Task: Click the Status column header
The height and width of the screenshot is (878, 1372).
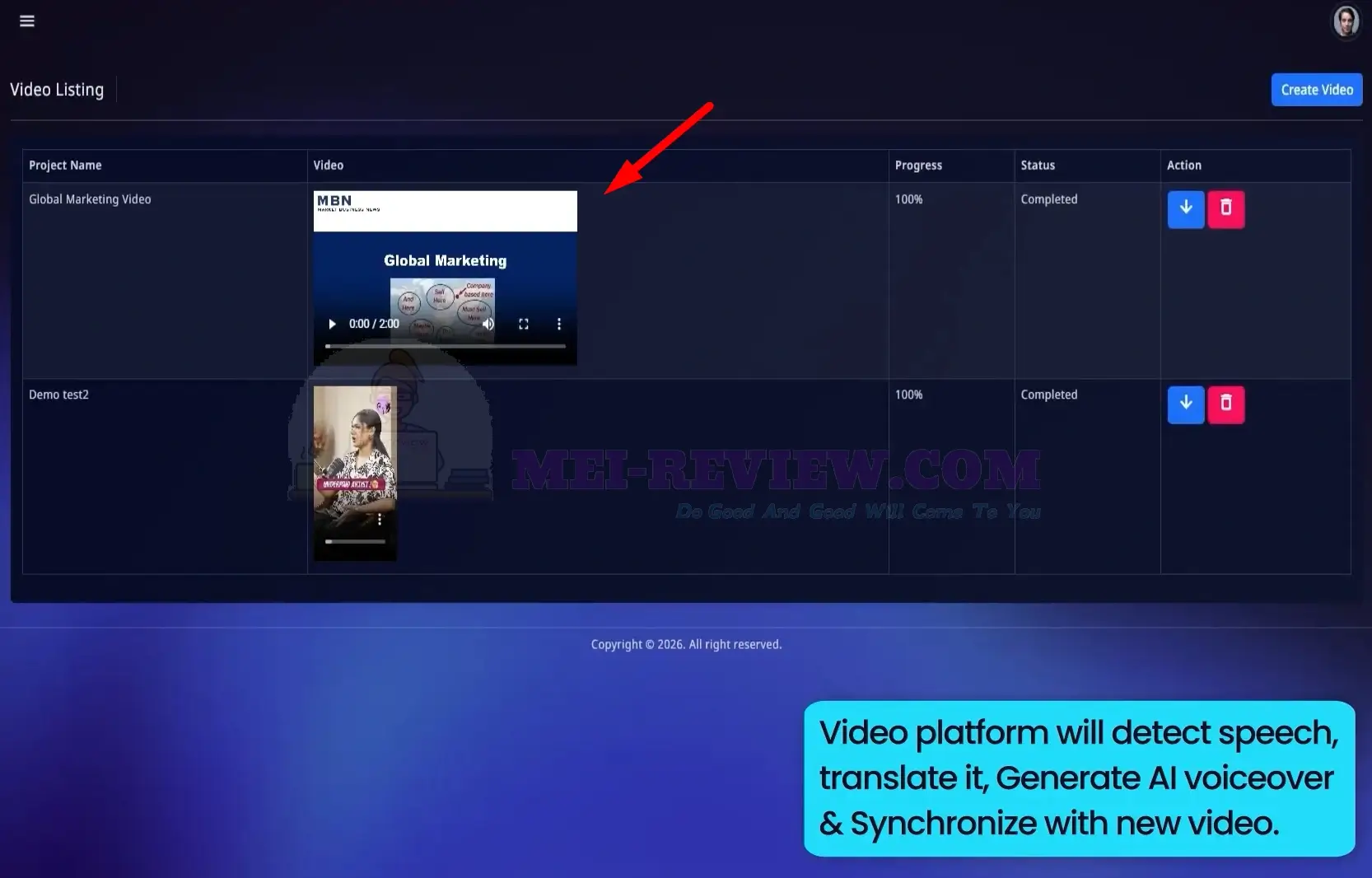Action: coord(1038,166)
